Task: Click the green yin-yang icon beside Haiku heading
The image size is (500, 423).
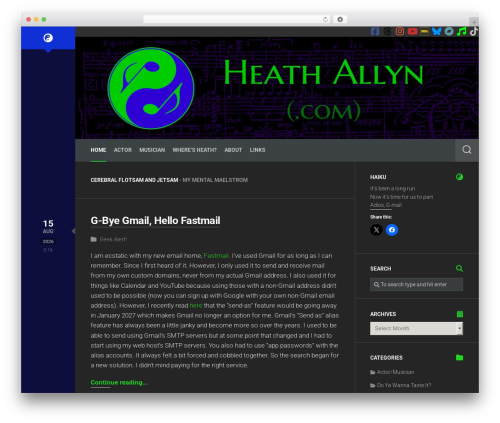Action: click(459, 177)
